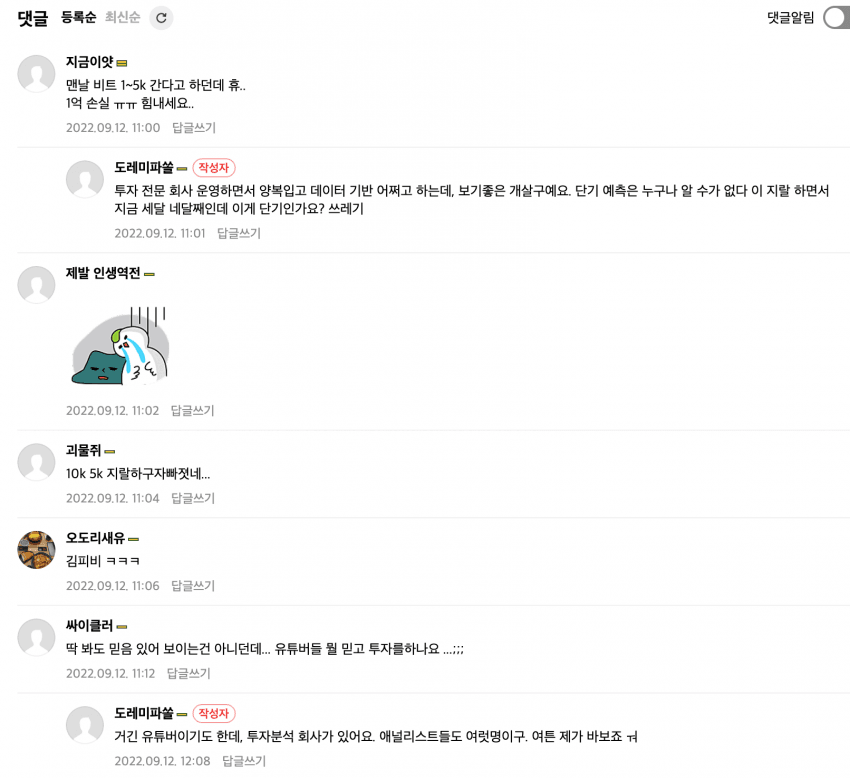Click the 작성자 badge on the 12:08 reply

point(214,713)
